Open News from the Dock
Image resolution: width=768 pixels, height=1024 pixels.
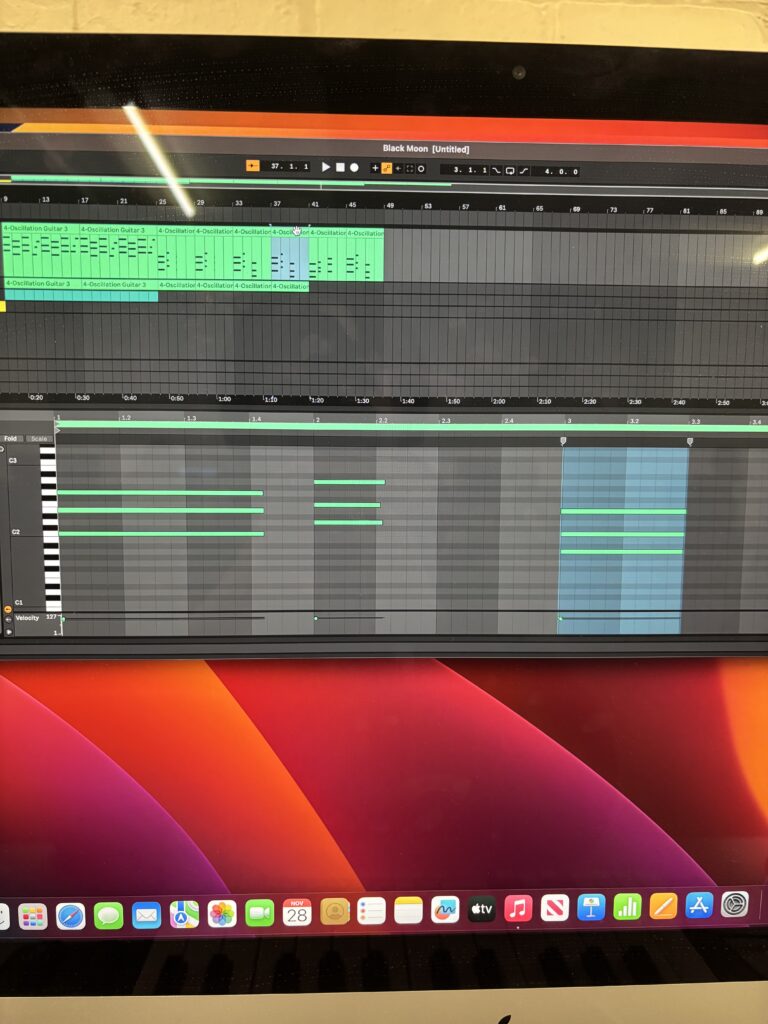coord(554,908)
